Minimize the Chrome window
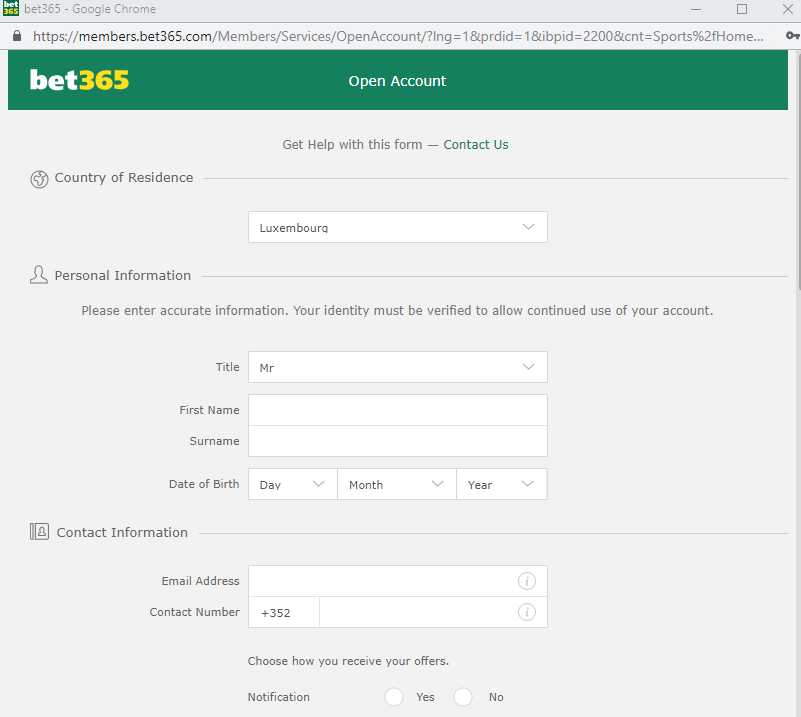Screen dimensions: 801x717 click(x=696, y=9)
